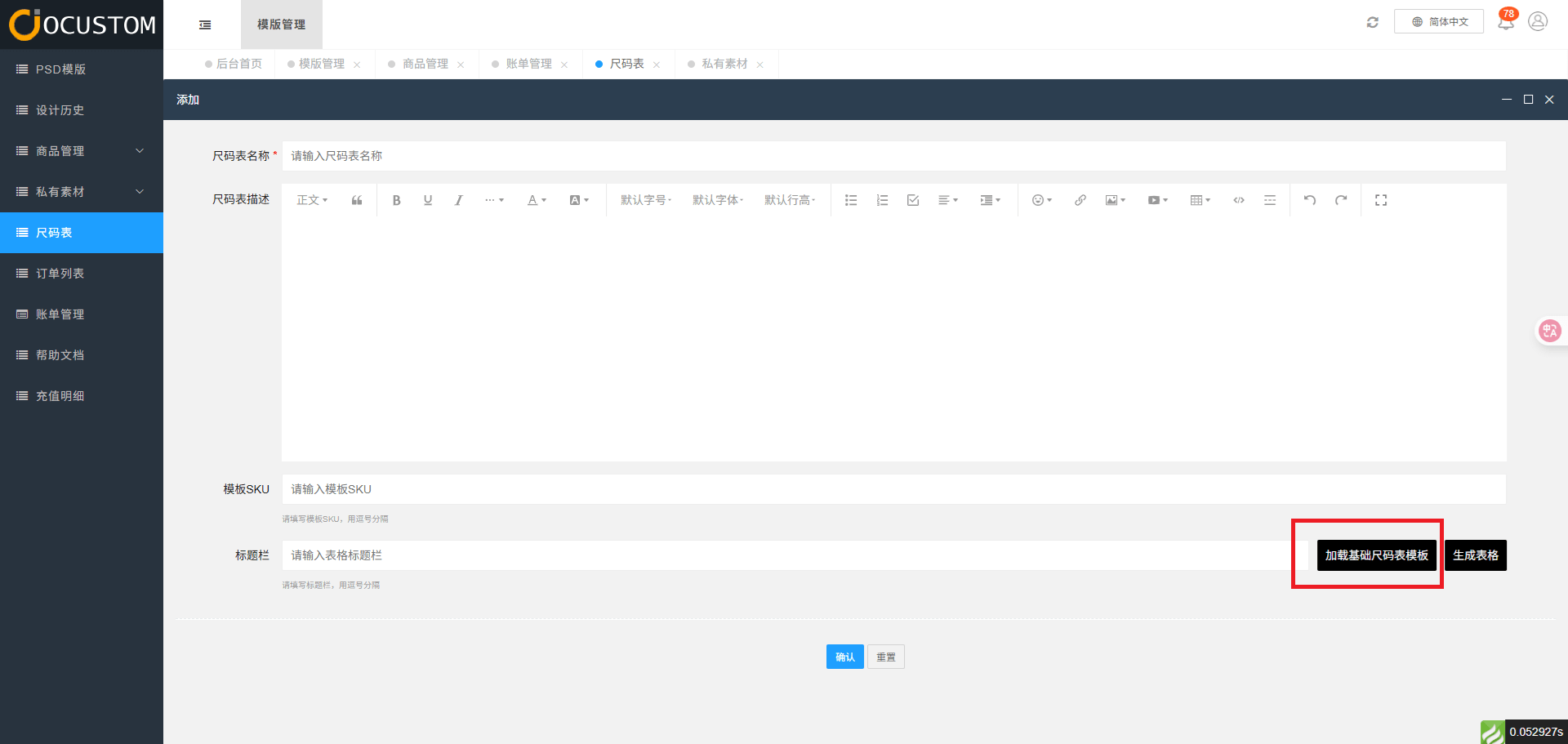
Task: Open the text color picker
Action: [x=536, y=200]
